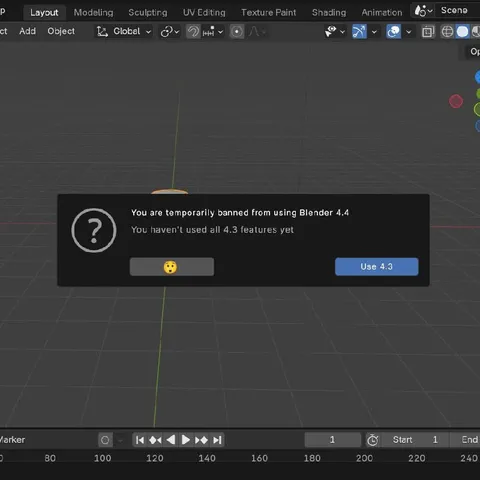Click the transform orientation axes icon

102,32
